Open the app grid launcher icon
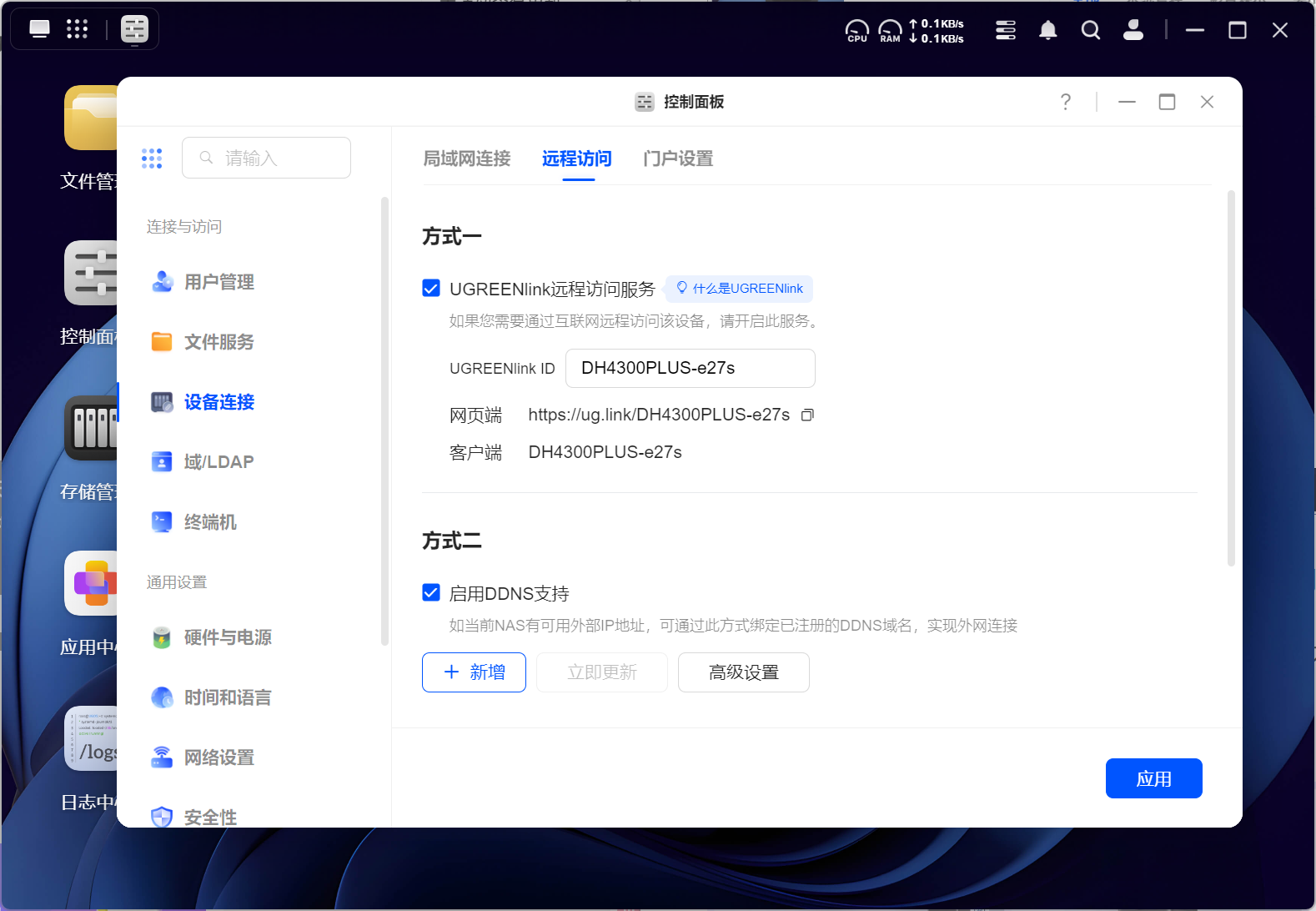 78,29
